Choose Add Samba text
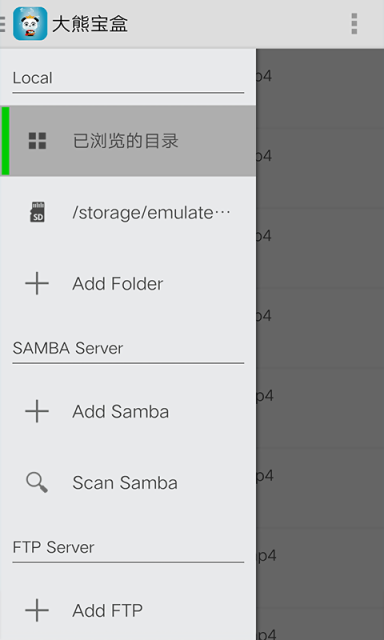The width and height of the screenshot is (384, 640). tap(120, 411)
